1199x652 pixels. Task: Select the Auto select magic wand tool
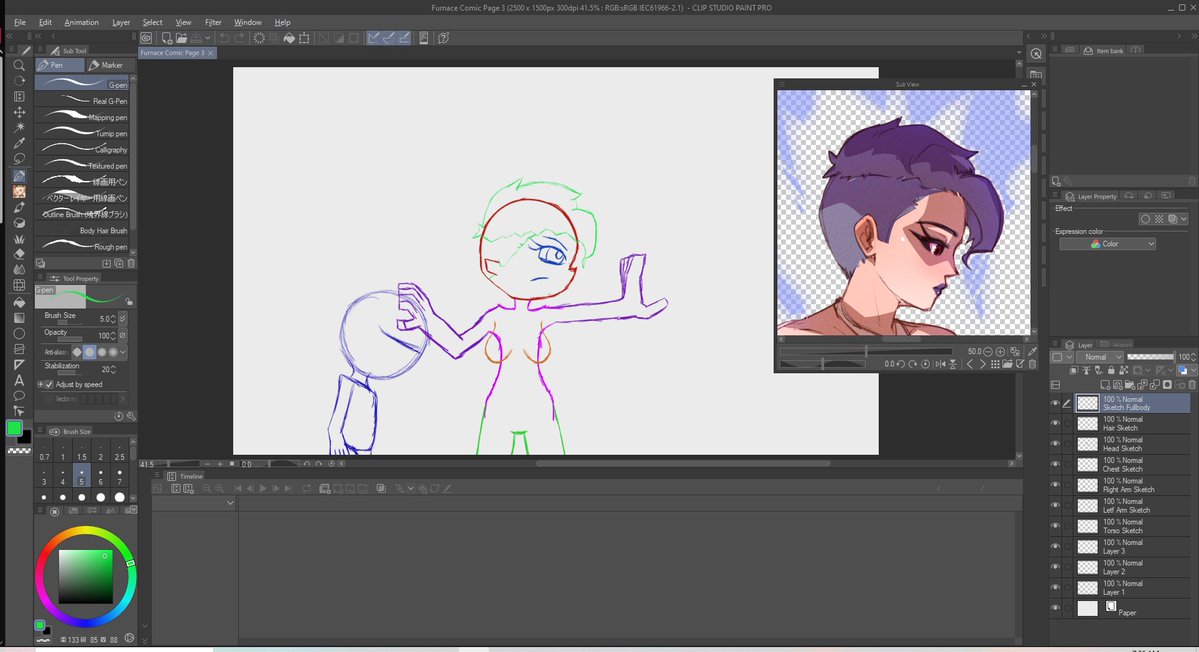(19, 128)
